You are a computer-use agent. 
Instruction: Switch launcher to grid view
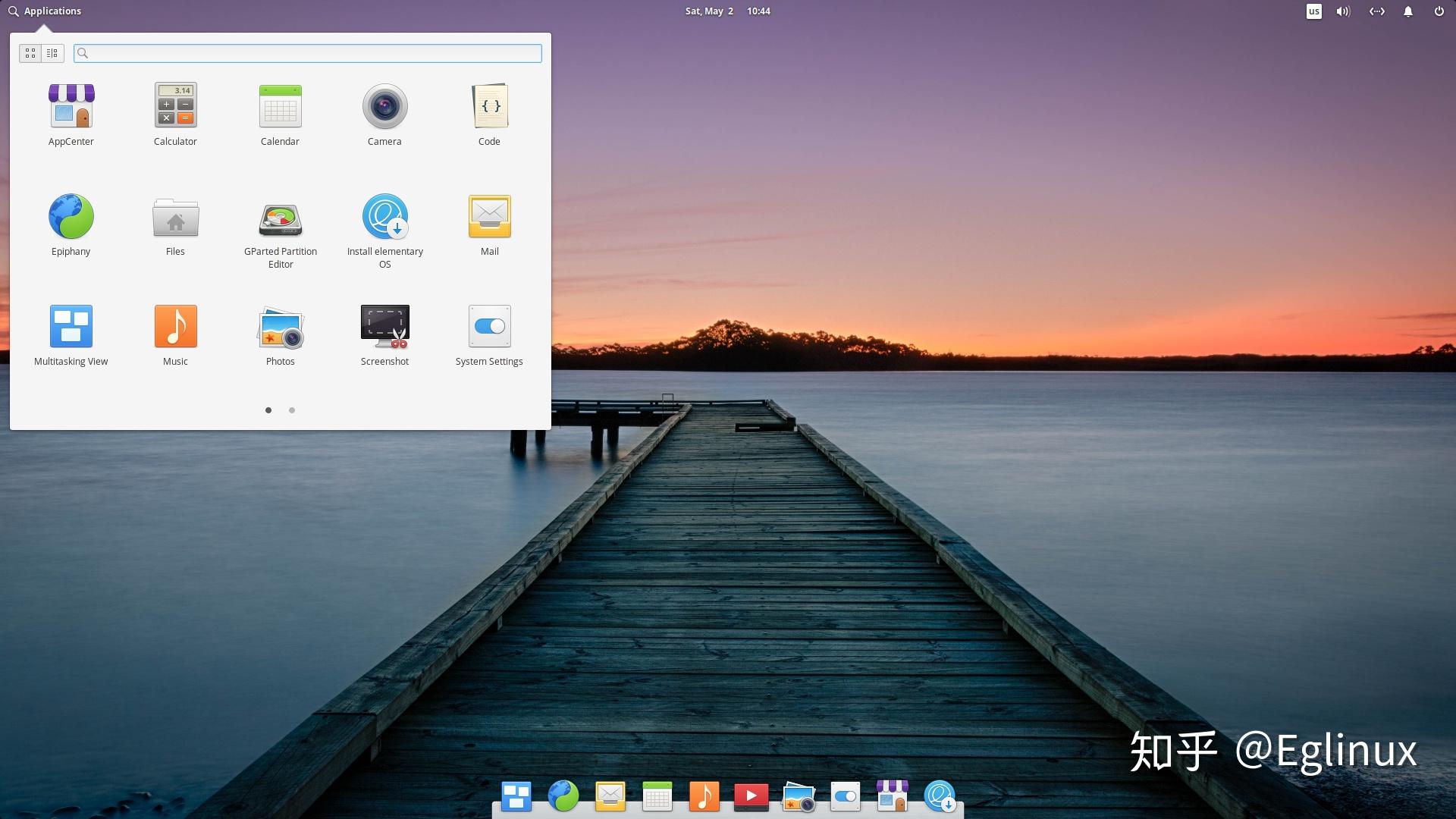30,53
